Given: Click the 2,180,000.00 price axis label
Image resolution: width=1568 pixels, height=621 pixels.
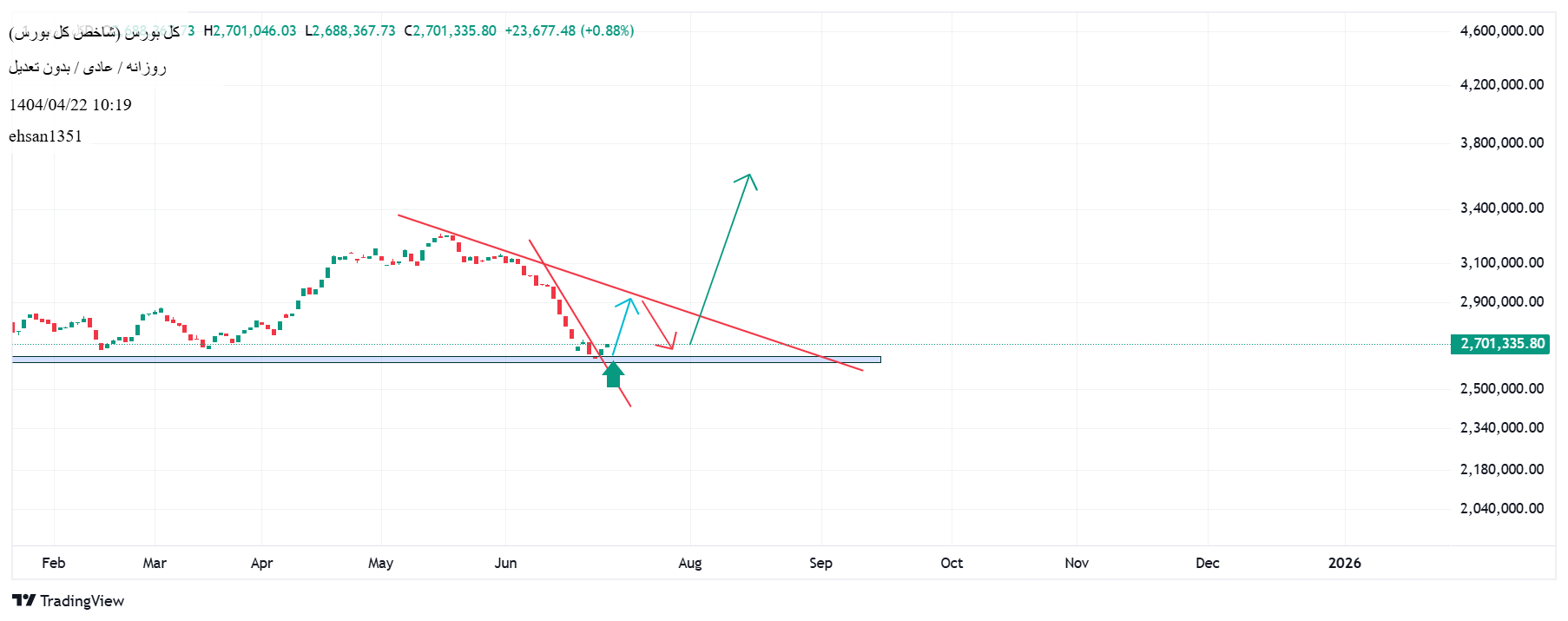Looking at the screenshot, I should (x=1502, y=469).
